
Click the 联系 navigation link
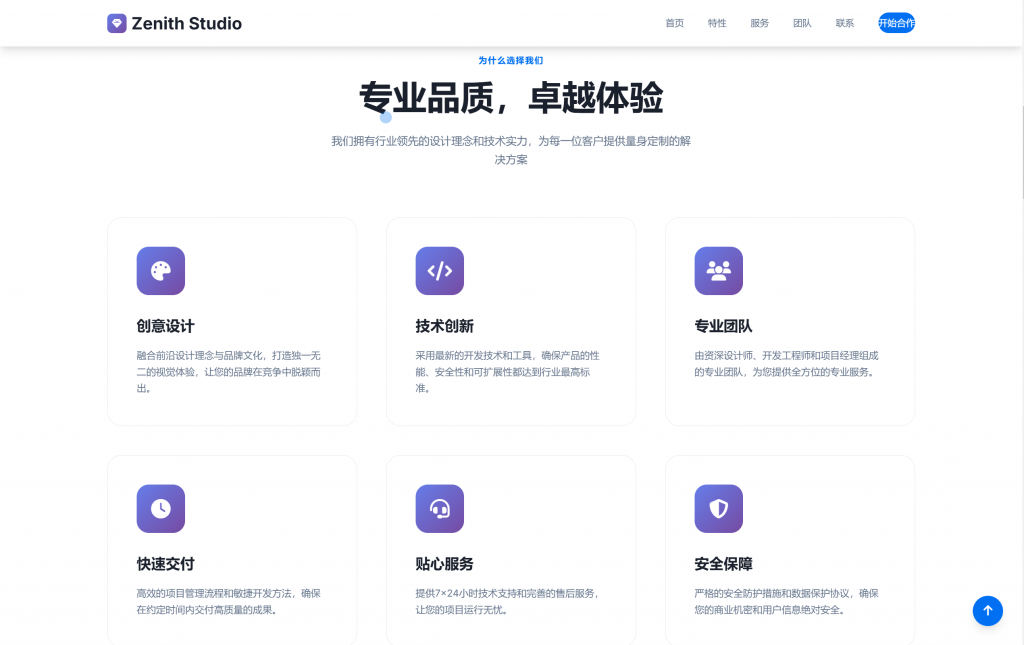(844, 22)
